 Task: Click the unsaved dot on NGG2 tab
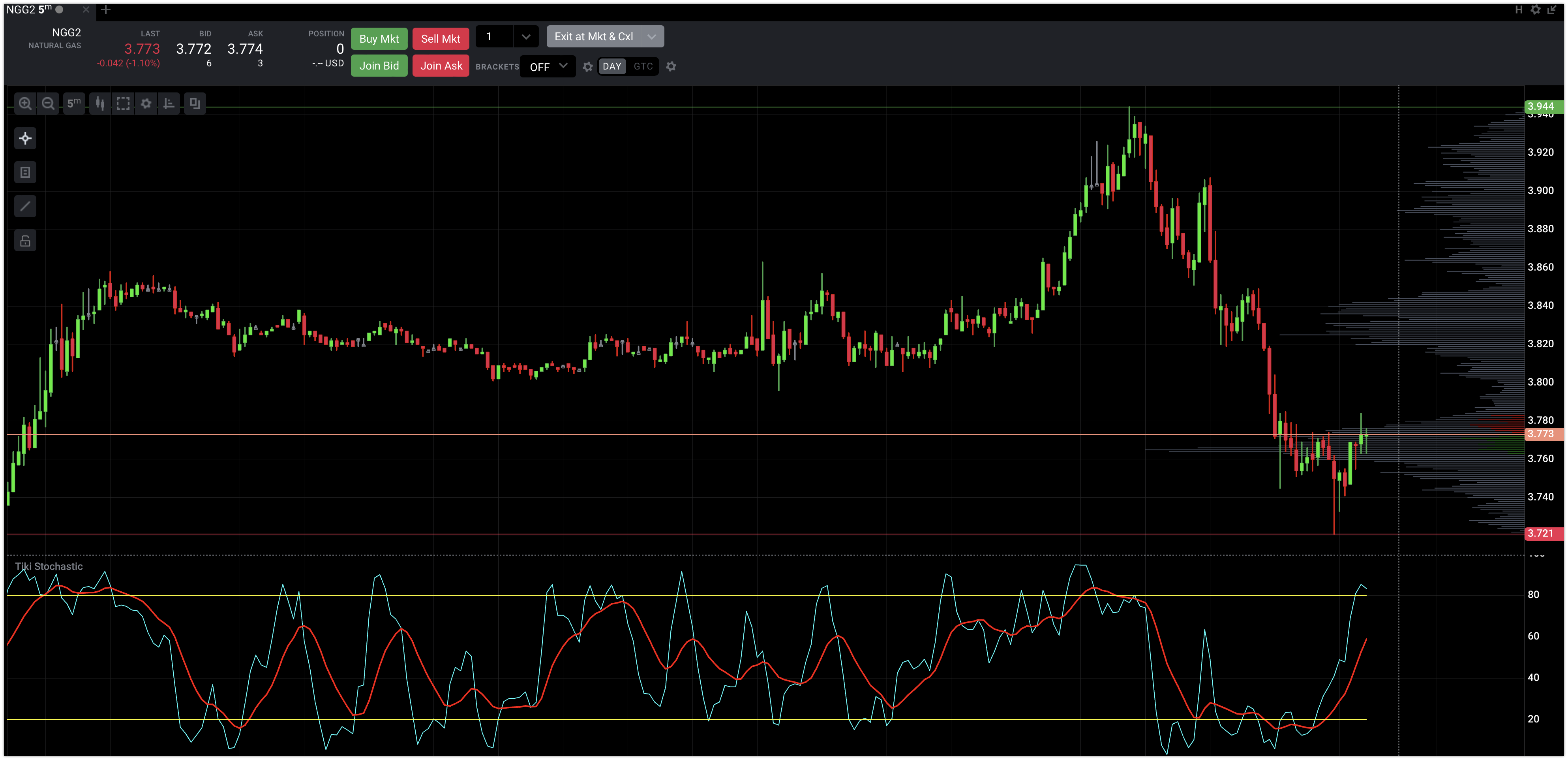[60, 9]
